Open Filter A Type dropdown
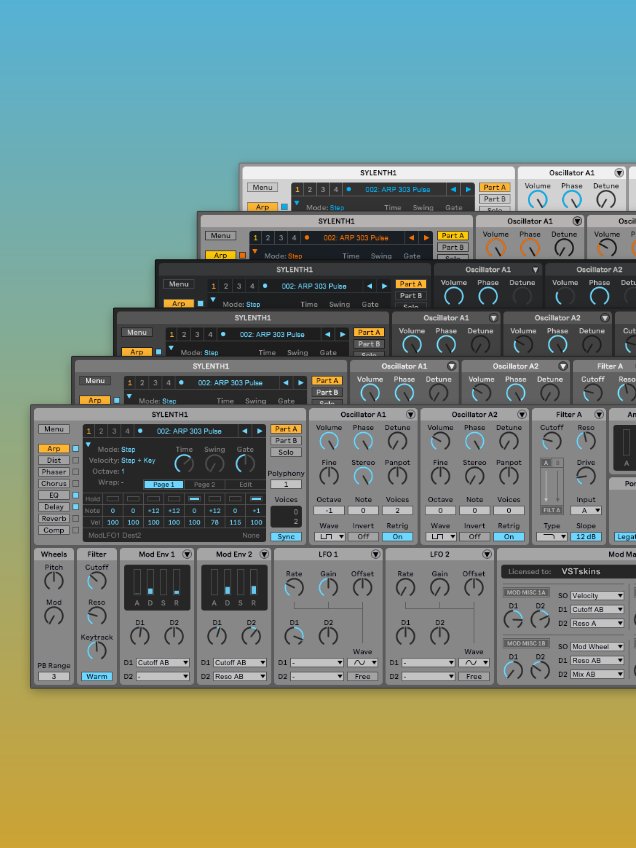This screenshot has width=636, height=848. tap(552, 536)
